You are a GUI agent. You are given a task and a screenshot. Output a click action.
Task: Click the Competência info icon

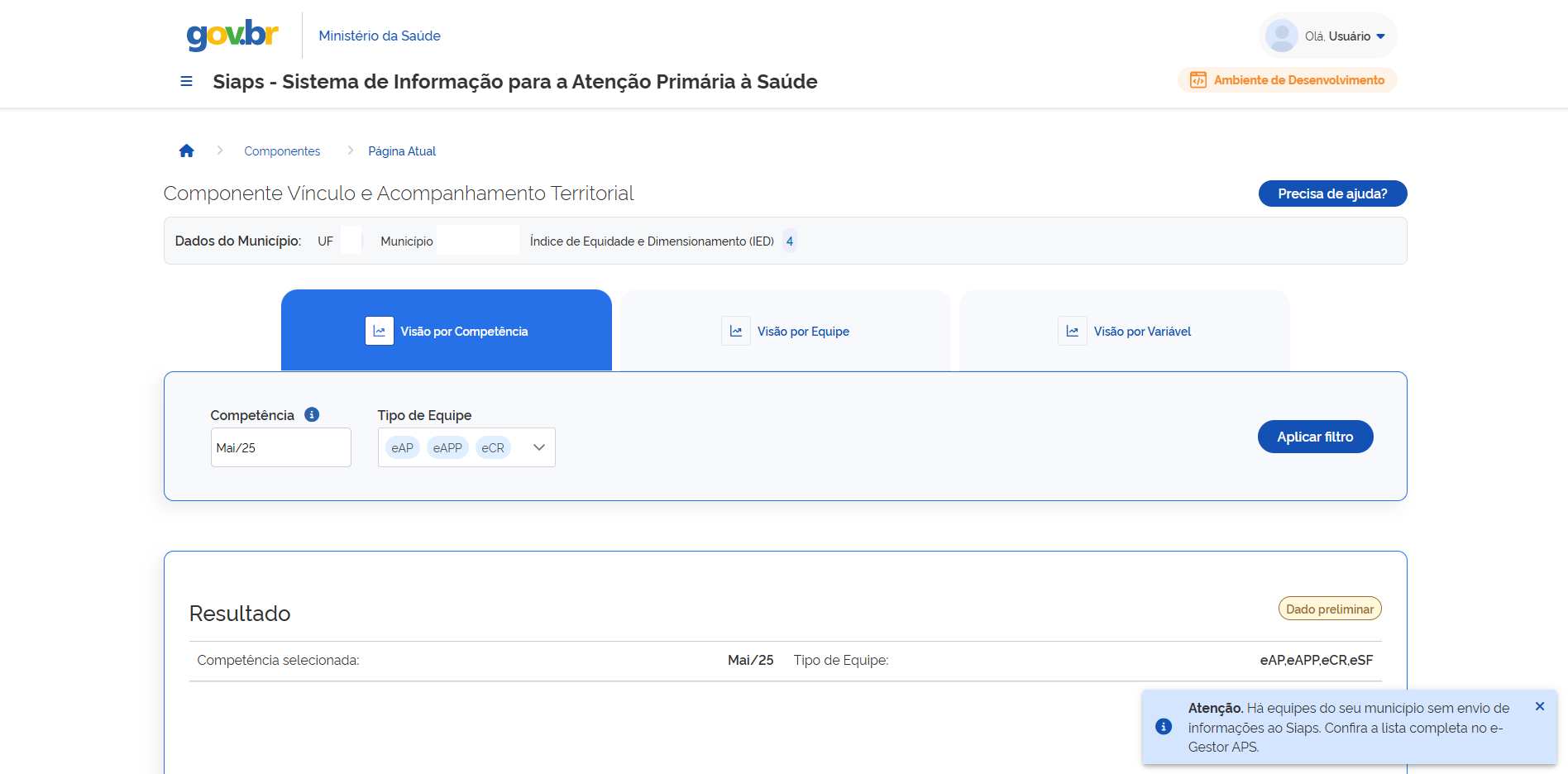click(x=312, y=414)
